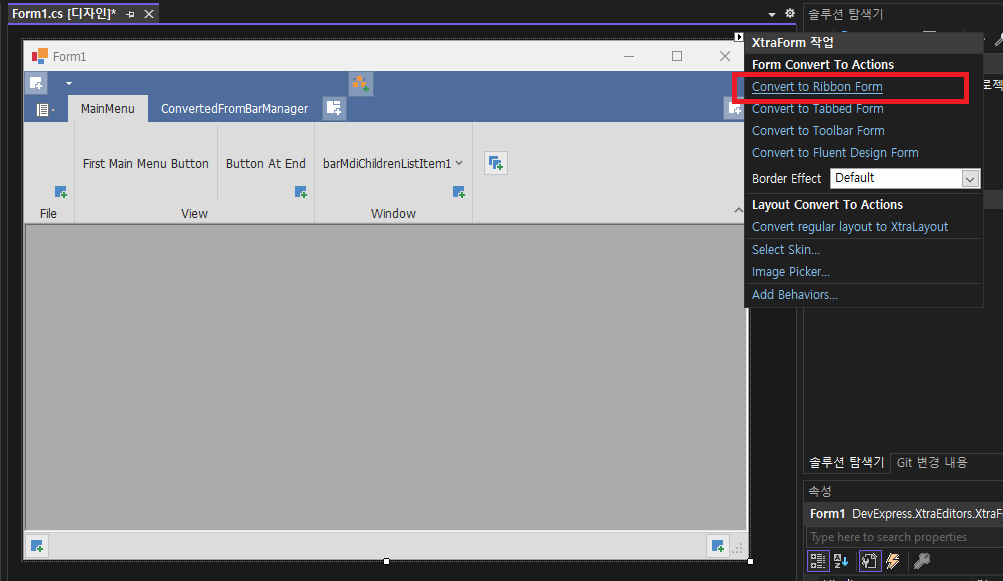Image resolution: width=1003 pixels, height=581 pixels.
Task: Click Convert to Tabbed Form link
Action: point(817,109)
